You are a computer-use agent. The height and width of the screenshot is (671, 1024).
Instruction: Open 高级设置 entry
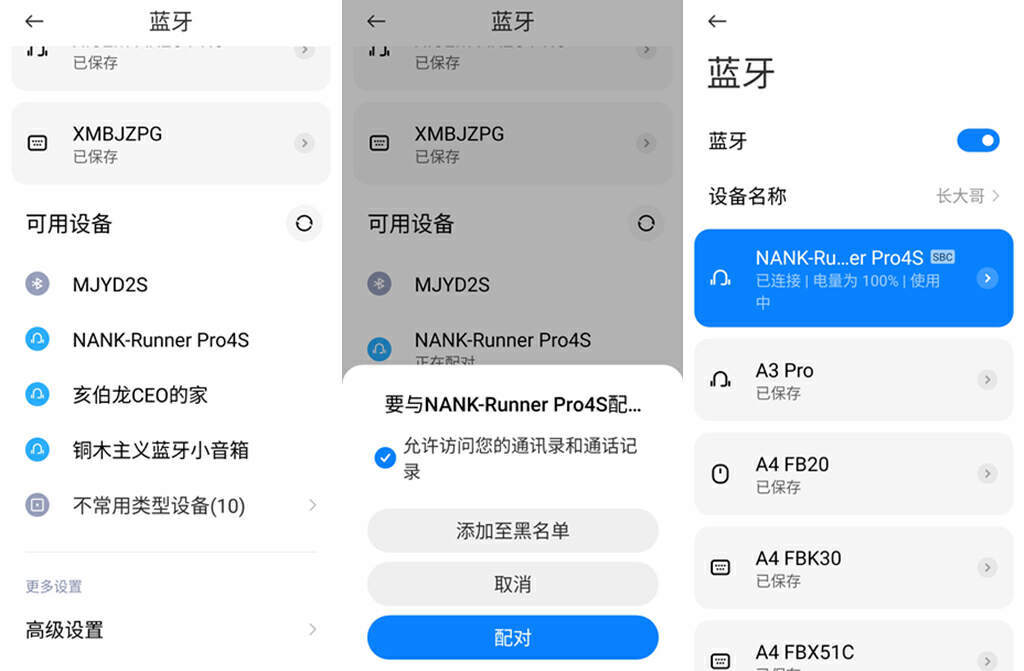(x=171, y=630)
